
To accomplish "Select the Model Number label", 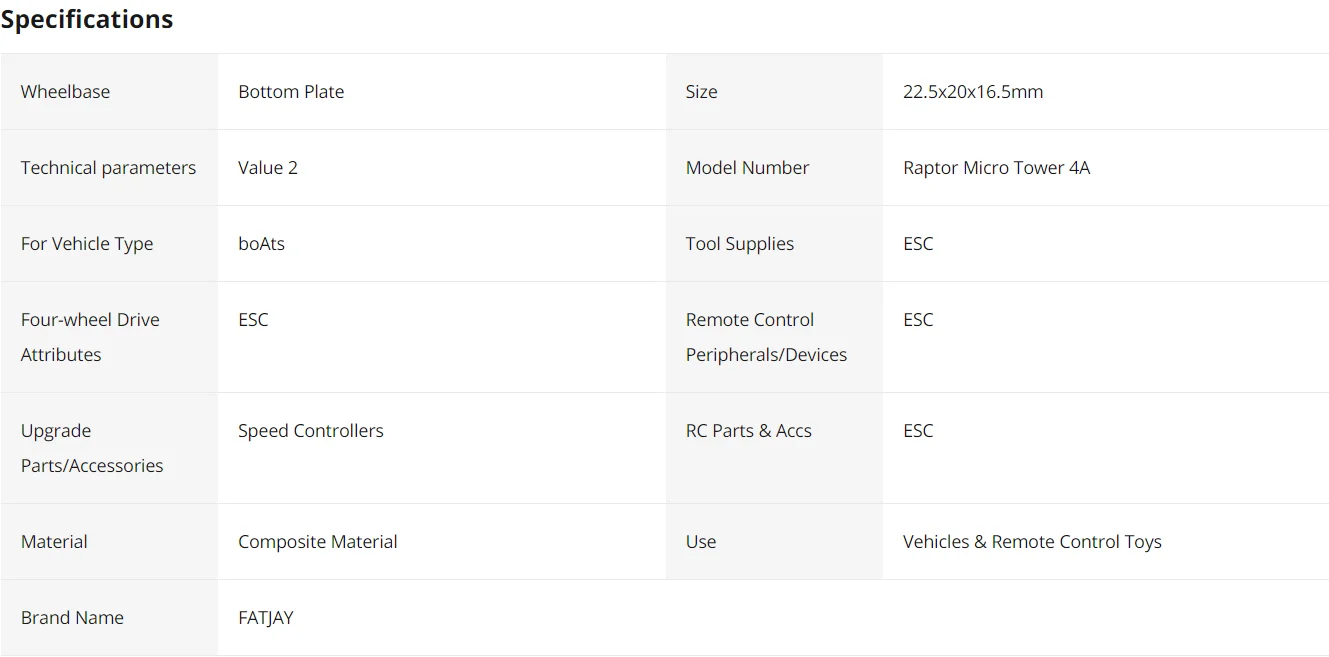I will [x=747, y=168].
